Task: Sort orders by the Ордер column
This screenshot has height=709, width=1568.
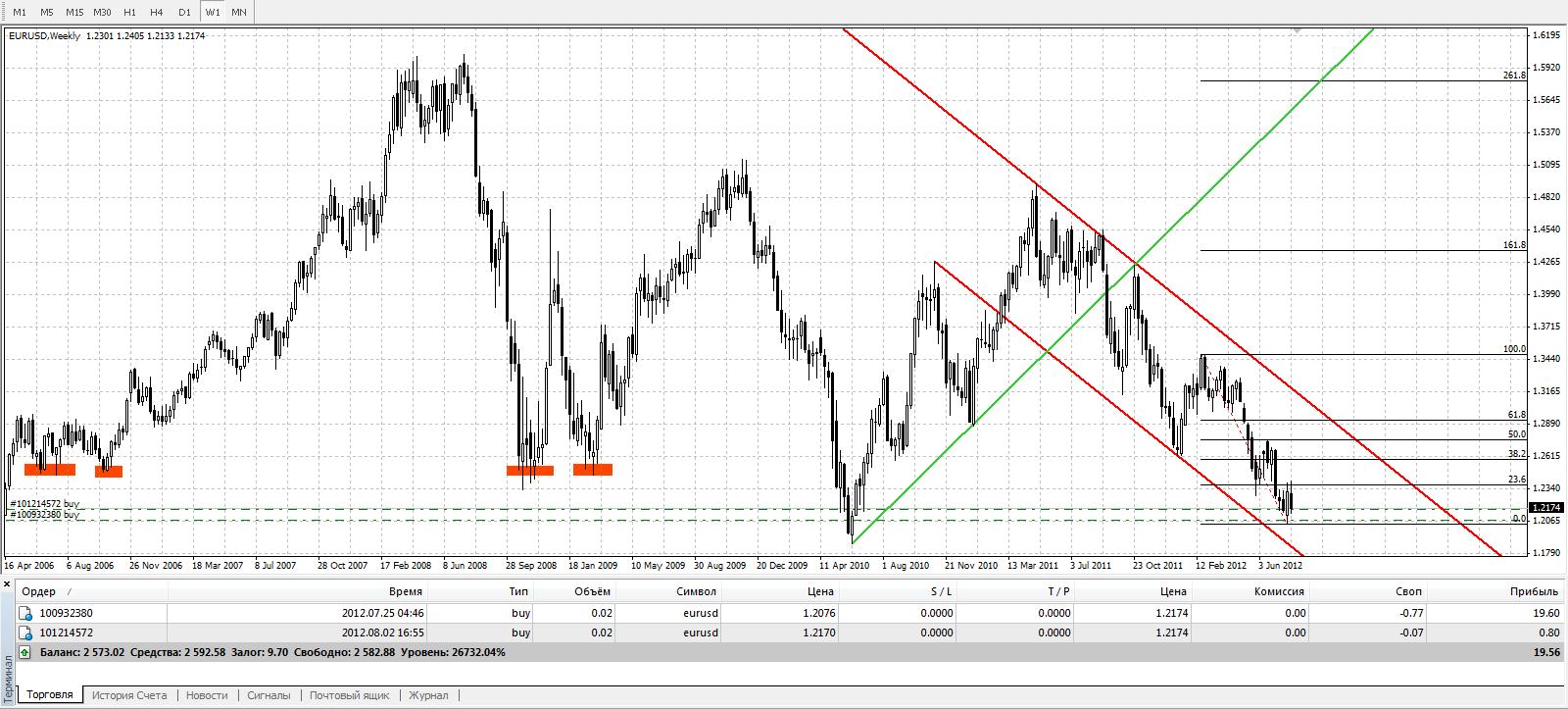Action: coord(92,591)
